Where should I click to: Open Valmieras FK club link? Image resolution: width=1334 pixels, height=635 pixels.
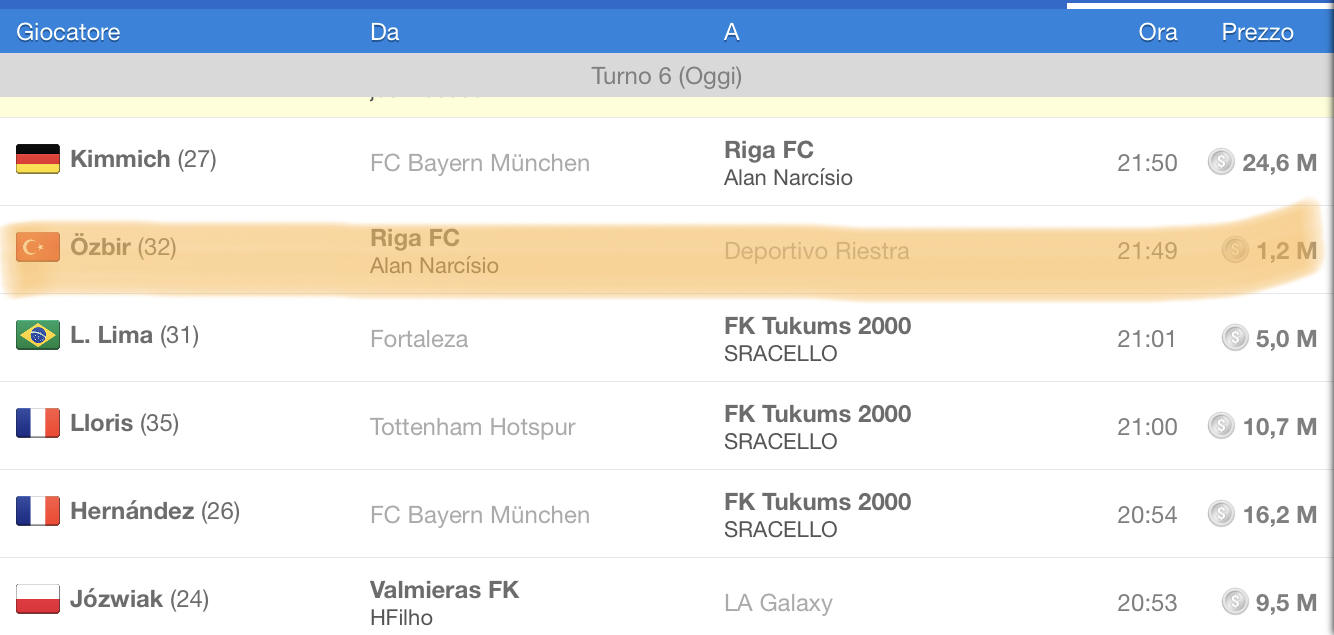click(x=444, y=590)
